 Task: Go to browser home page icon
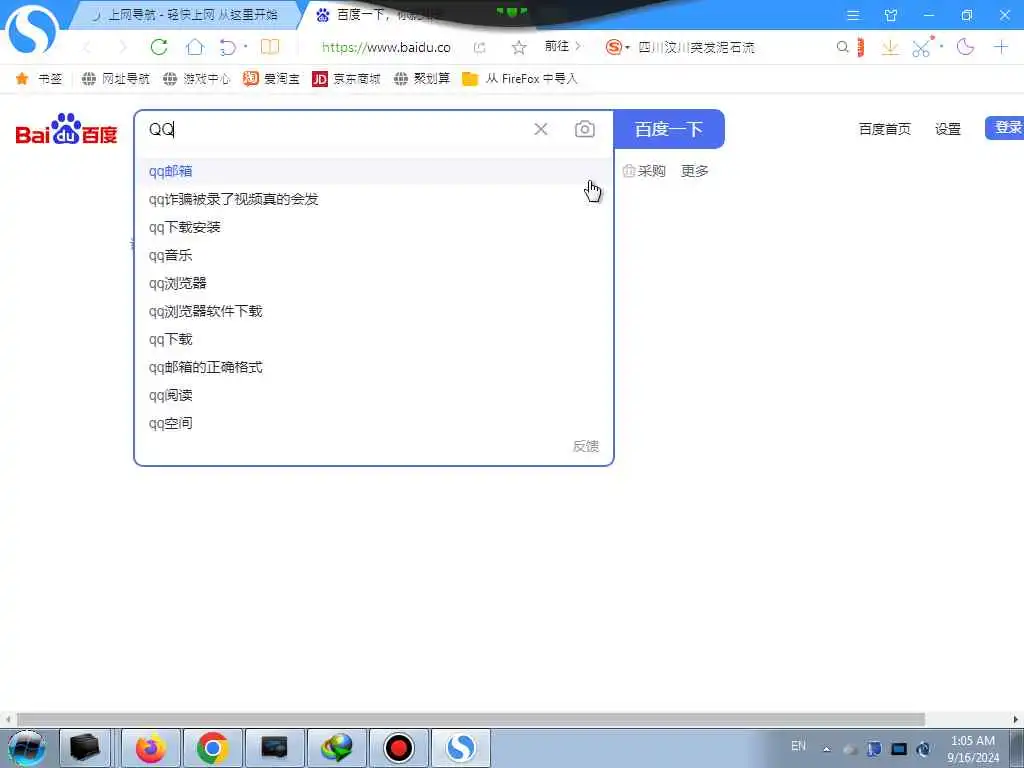(195, 47)
